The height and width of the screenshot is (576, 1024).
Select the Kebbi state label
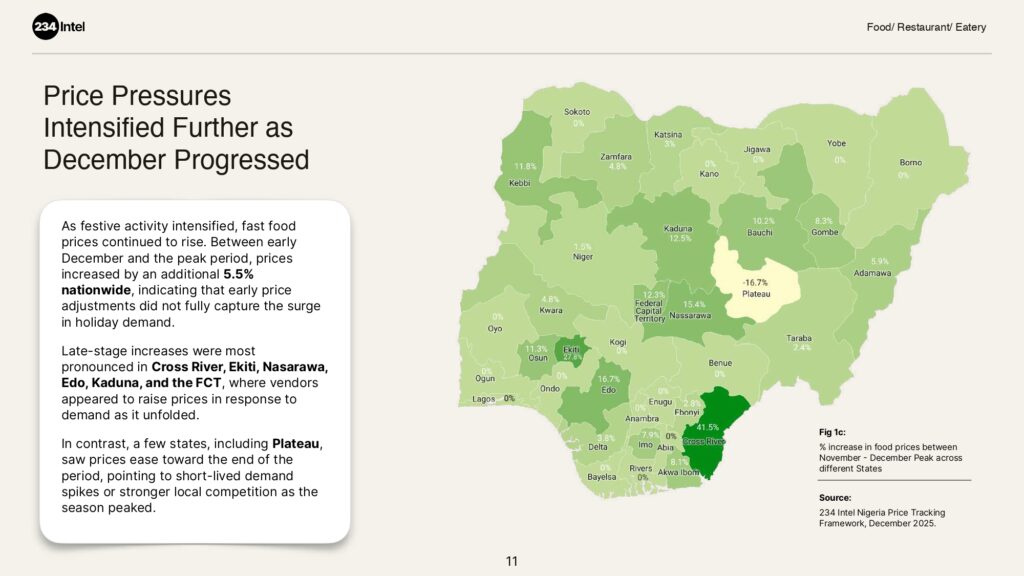click(x=520, y=183)
